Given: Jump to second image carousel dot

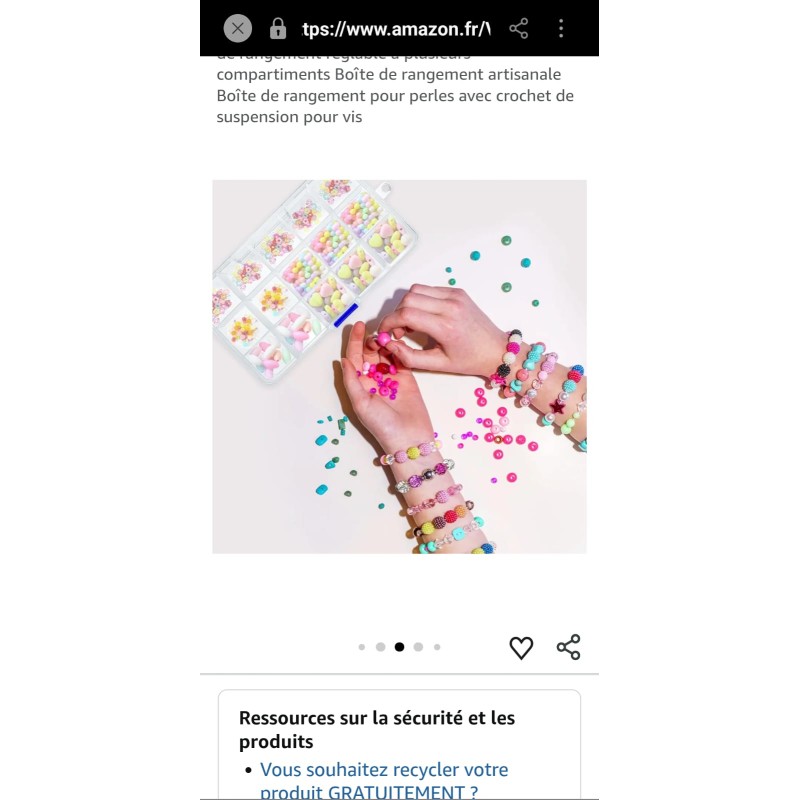Looking at the screenshot, I should pyautogui.click(x=381, y=647).
